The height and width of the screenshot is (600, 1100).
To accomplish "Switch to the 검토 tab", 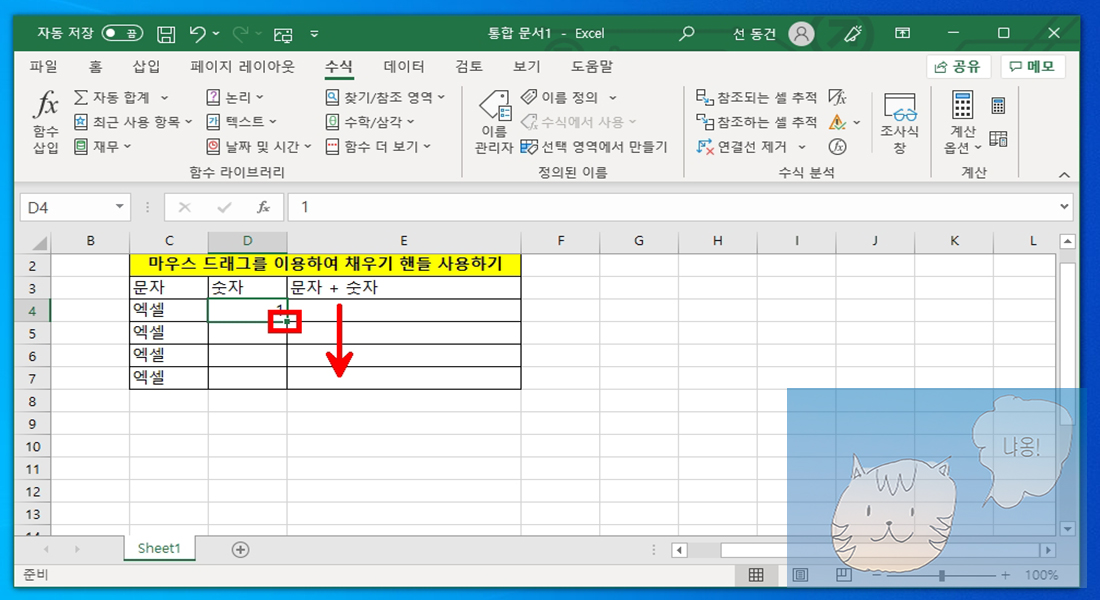I will pyautogui.click(x=469, y=67).
